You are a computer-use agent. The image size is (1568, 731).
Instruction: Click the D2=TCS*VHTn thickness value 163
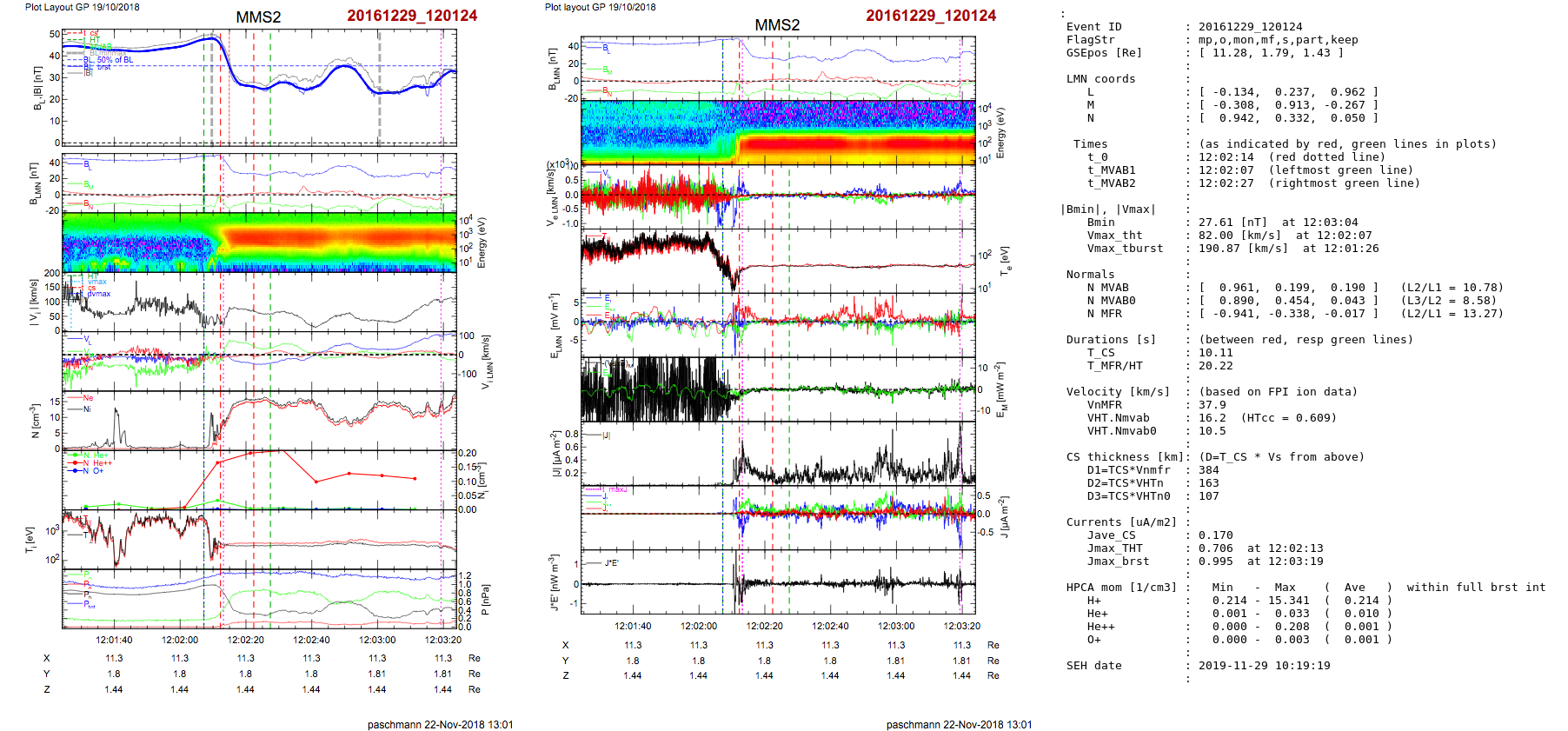click(1209, 483)
